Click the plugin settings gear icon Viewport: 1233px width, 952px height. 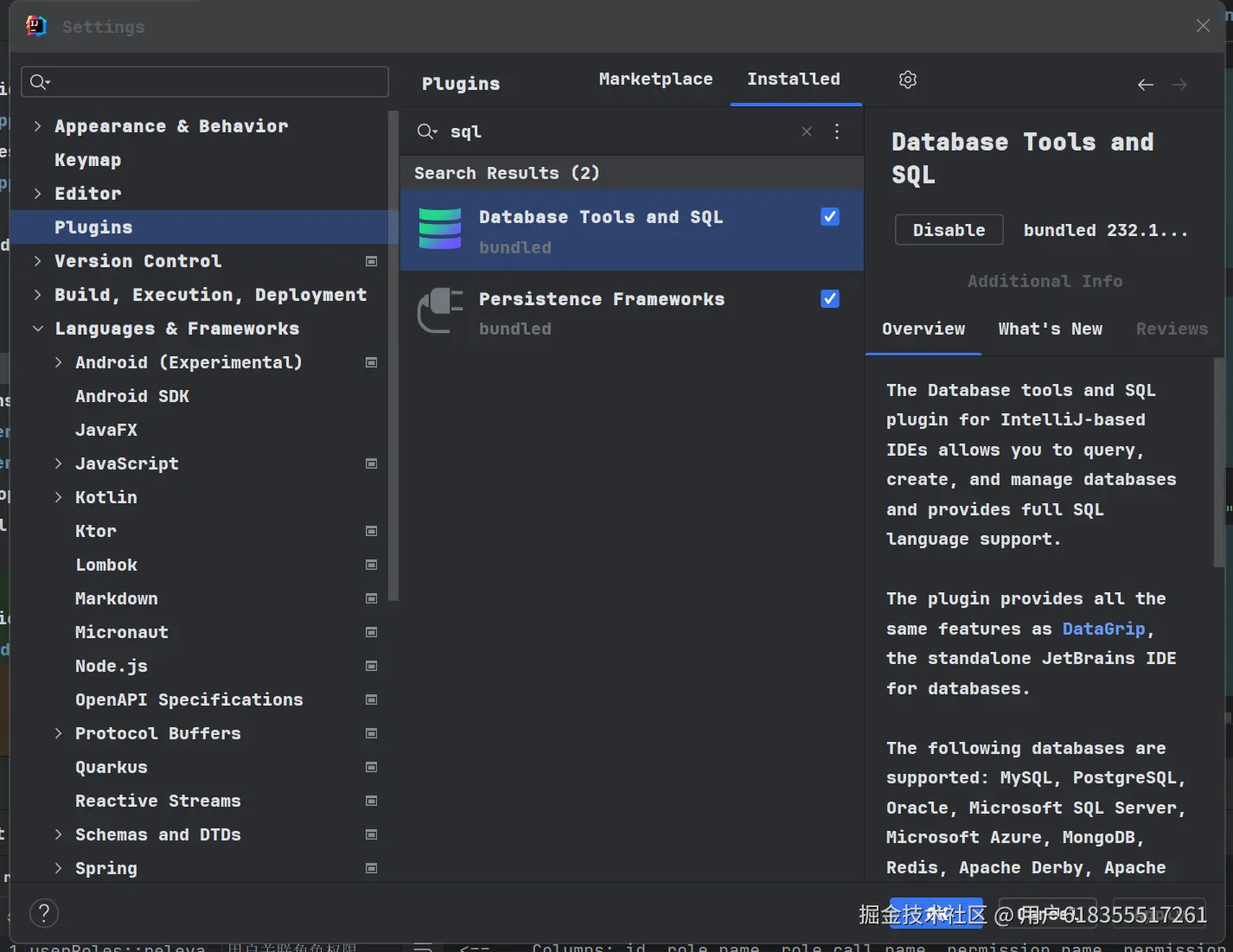click(907, 80)
